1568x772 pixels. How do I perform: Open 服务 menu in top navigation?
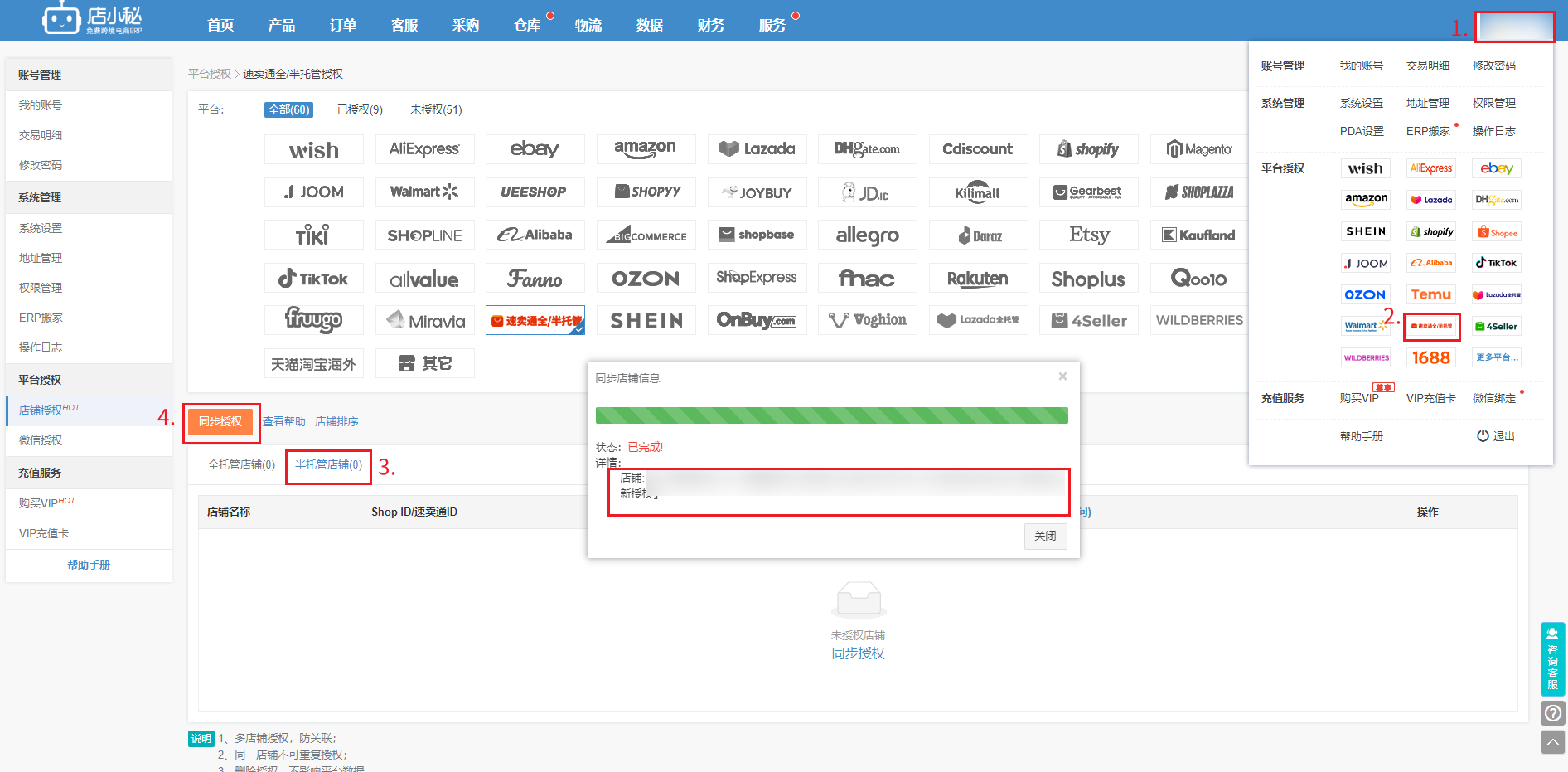[x=772, y=25]
